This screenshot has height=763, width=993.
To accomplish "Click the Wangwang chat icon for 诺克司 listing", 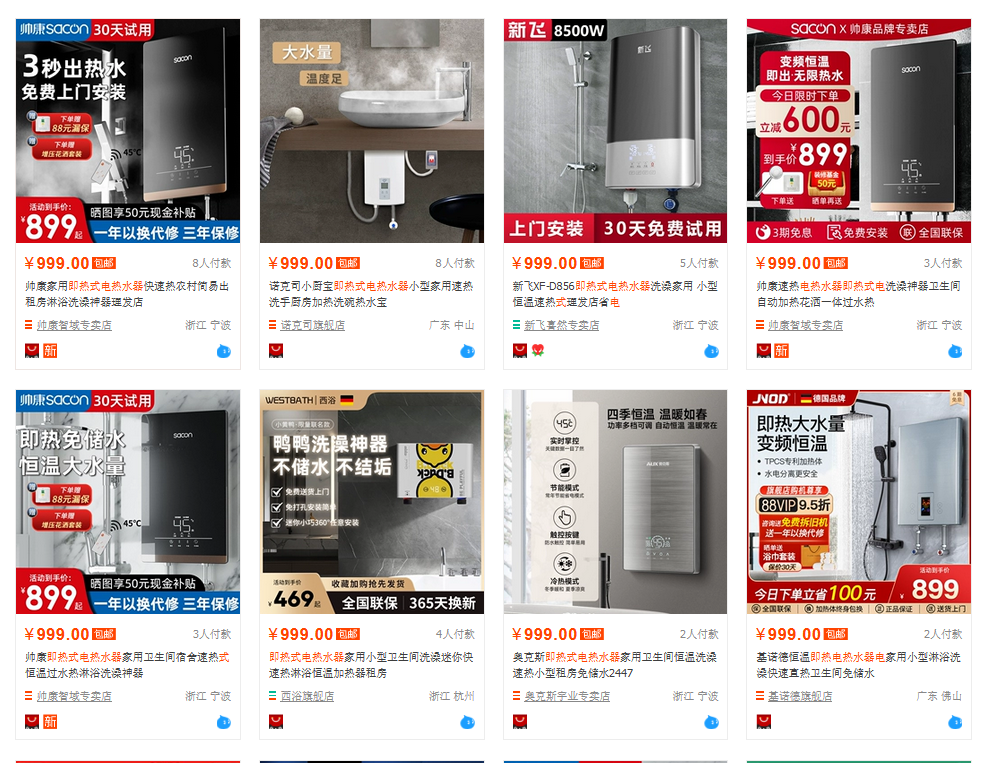I will tap(467, 351).
